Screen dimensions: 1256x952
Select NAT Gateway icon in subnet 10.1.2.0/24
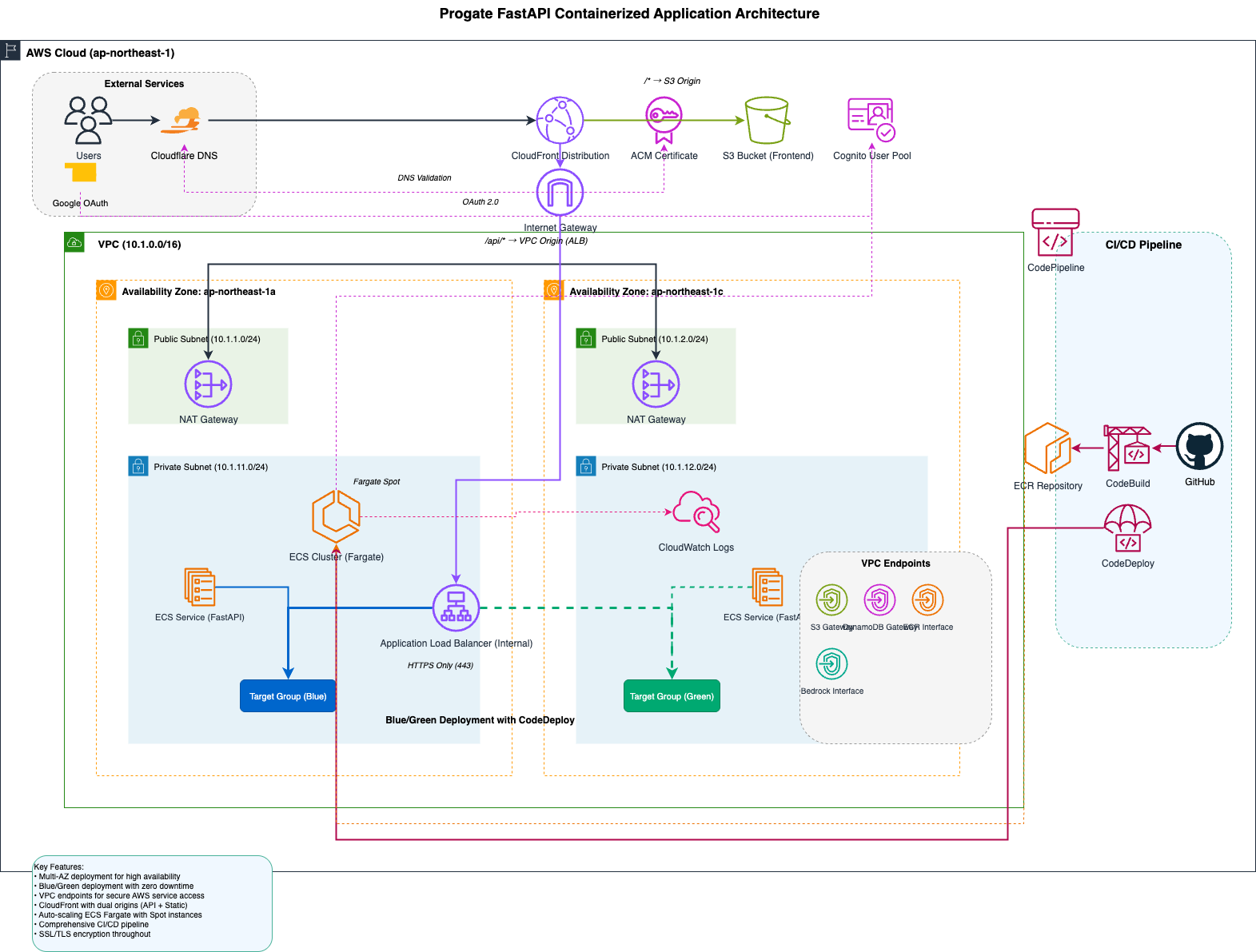coord(656,384)
